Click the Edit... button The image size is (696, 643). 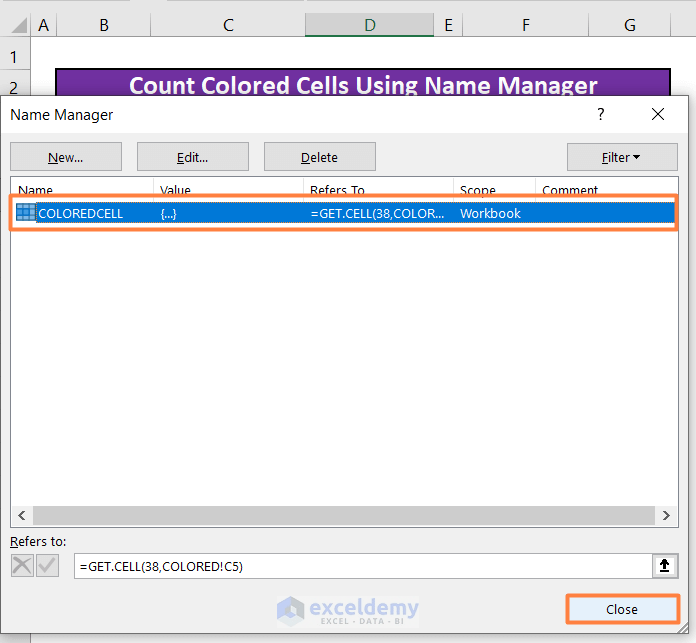(193, 157)
